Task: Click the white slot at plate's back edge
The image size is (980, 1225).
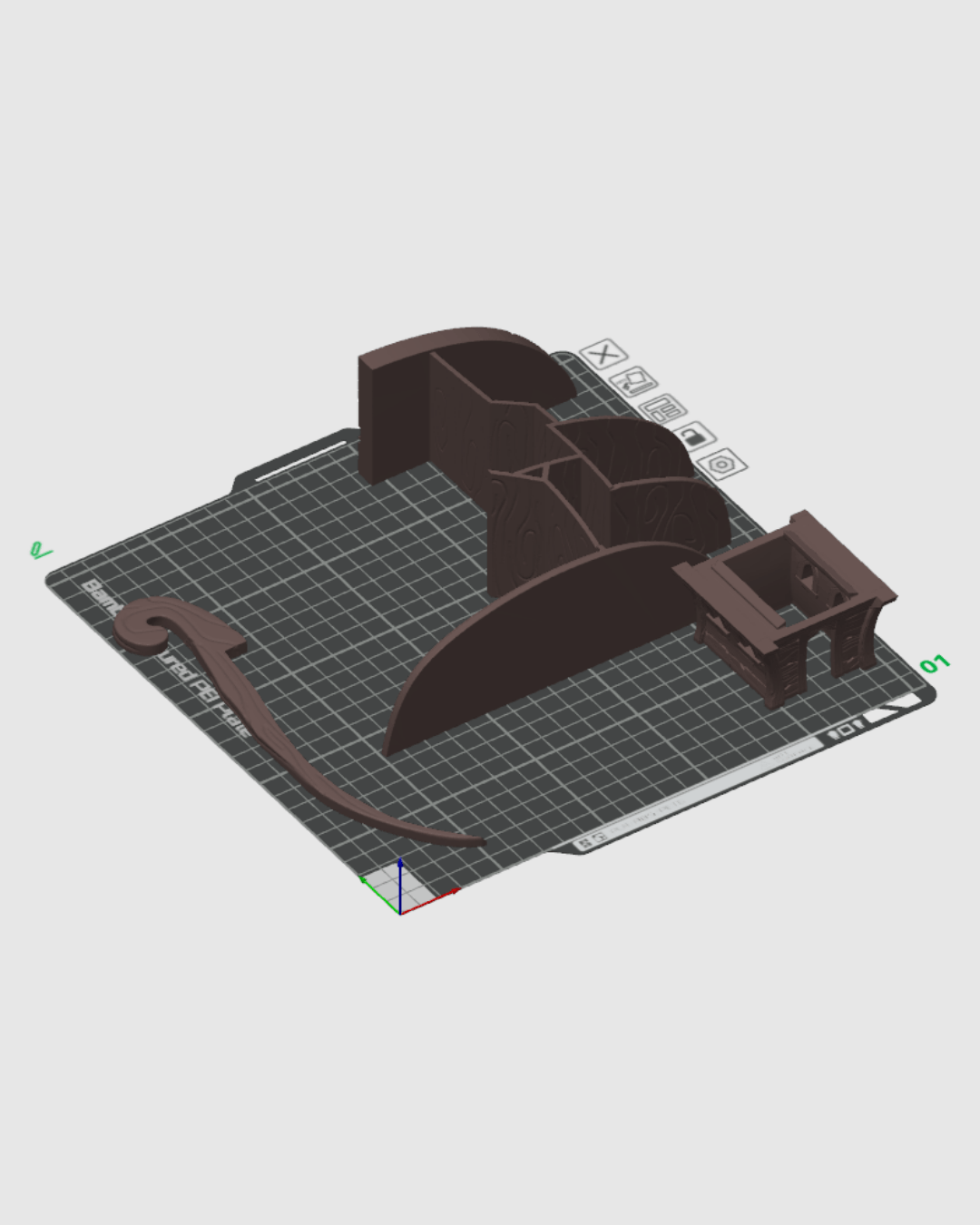Action: click(x=301, y=463)
